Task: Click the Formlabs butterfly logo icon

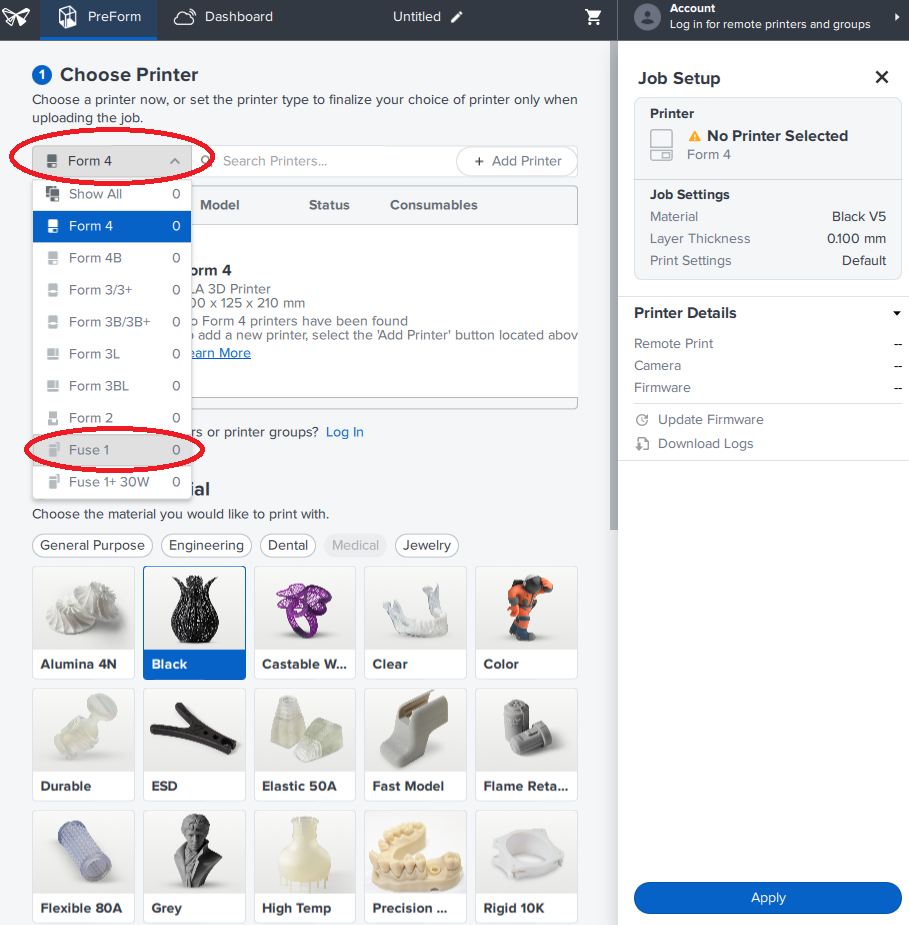Action: tap(18, 17)
